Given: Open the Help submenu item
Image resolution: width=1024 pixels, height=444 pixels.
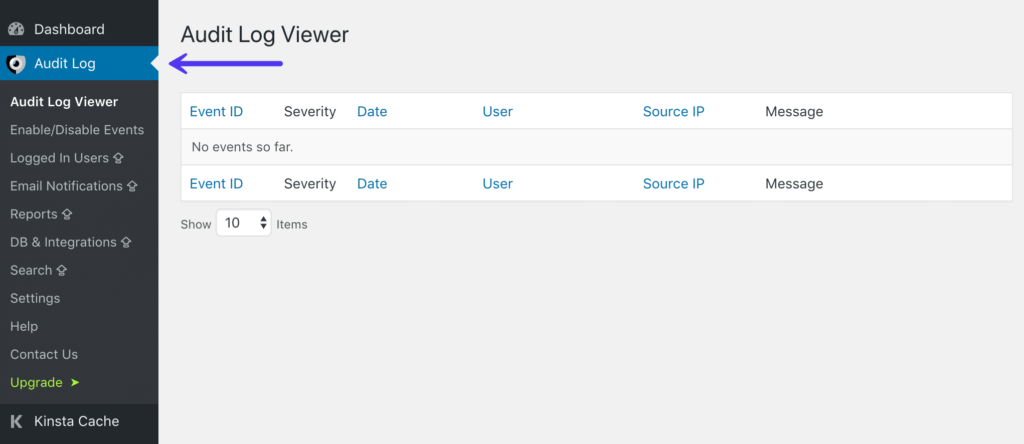Looking at the screenshot, I should (x=24, y=326).
